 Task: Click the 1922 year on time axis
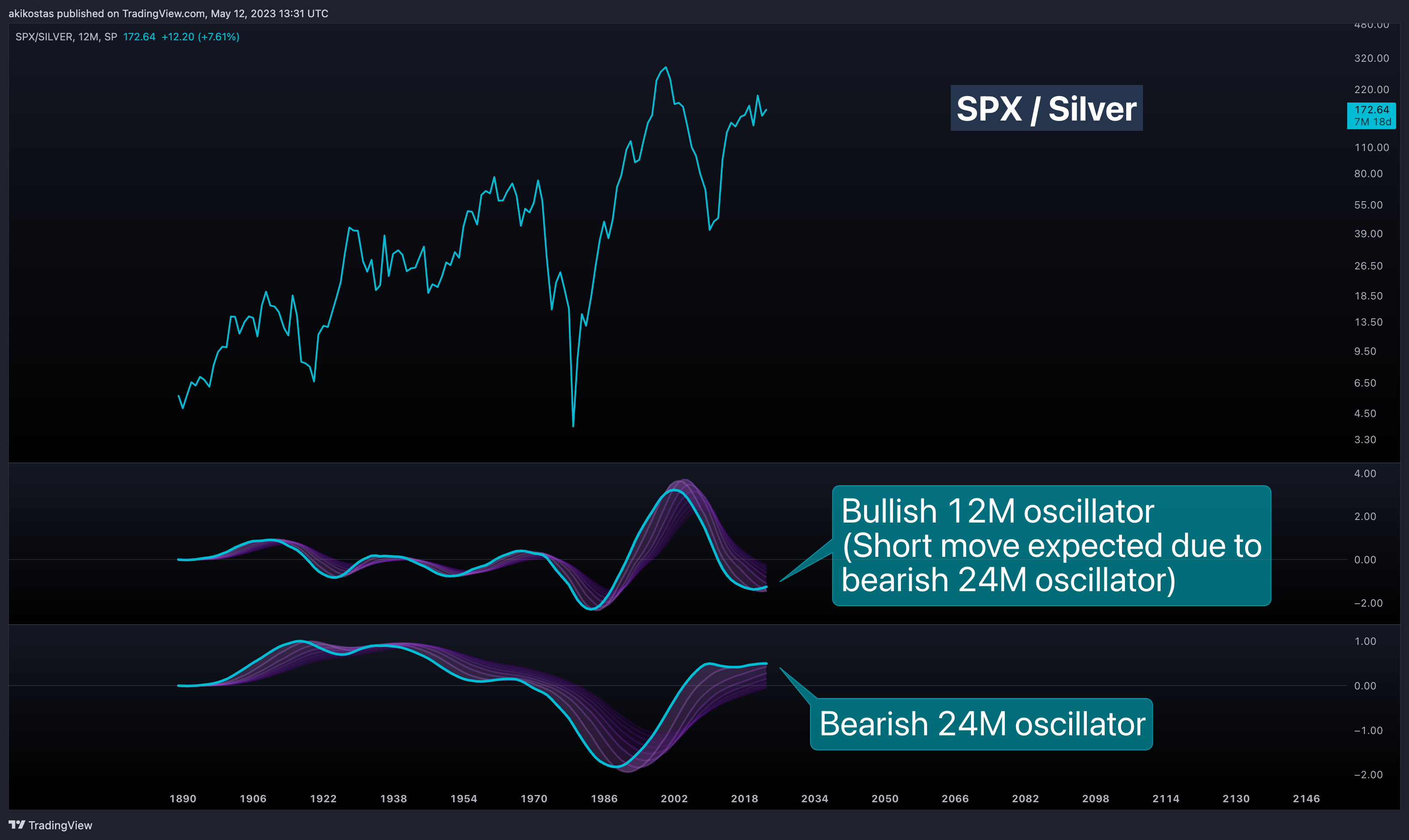pos(323,799)
